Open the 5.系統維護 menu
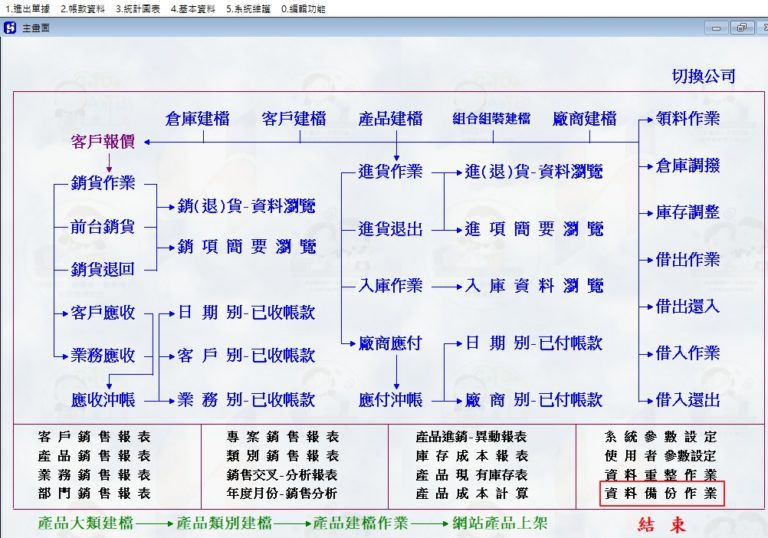Viewport: 768px width, 538px height. 248,9
